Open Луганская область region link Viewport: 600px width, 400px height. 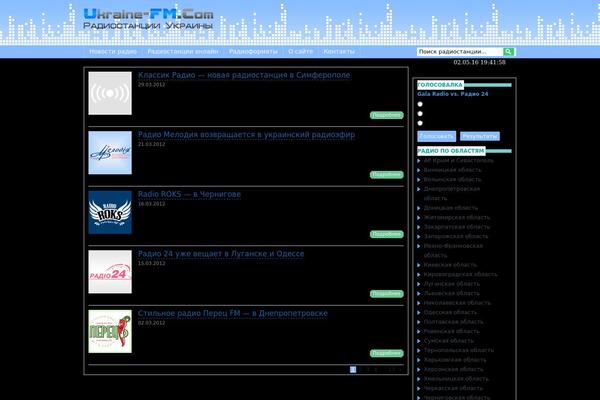[452, 284]
